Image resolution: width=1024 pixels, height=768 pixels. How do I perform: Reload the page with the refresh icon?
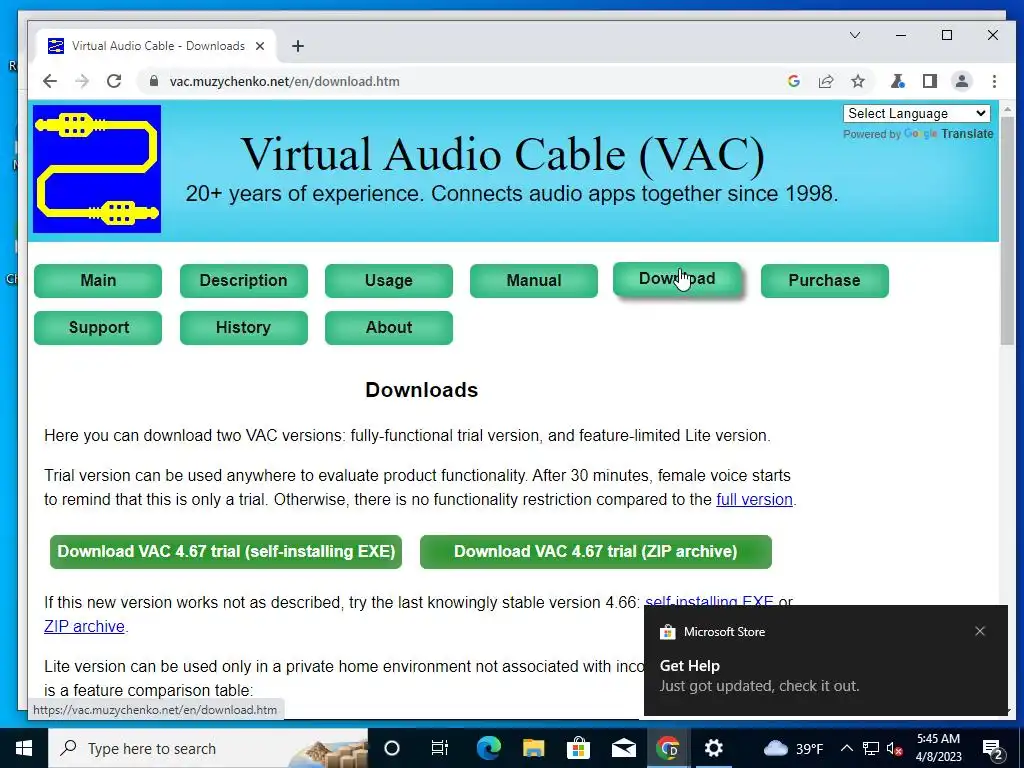point(114,81)
